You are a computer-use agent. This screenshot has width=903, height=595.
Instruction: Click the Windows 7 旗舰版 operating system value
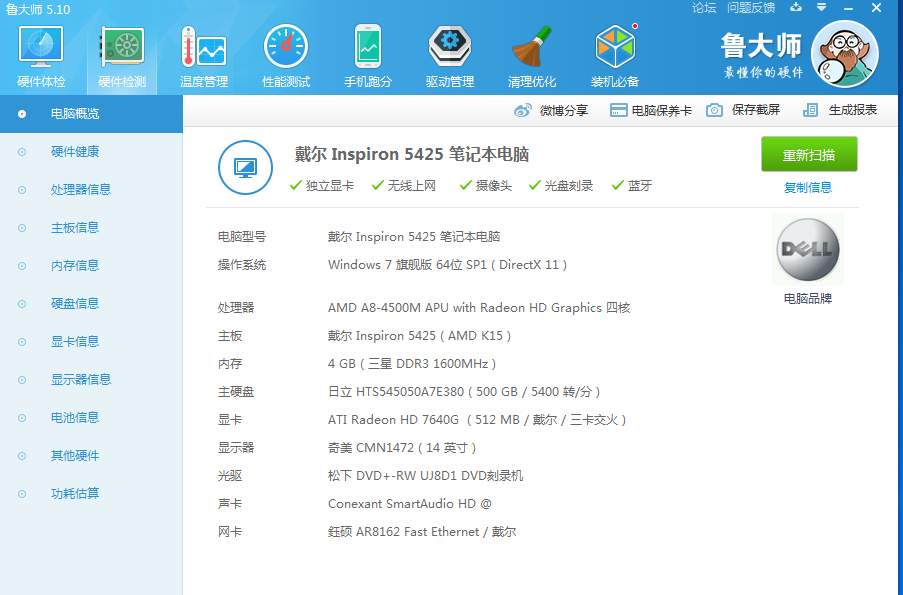[x=447, y=265]
